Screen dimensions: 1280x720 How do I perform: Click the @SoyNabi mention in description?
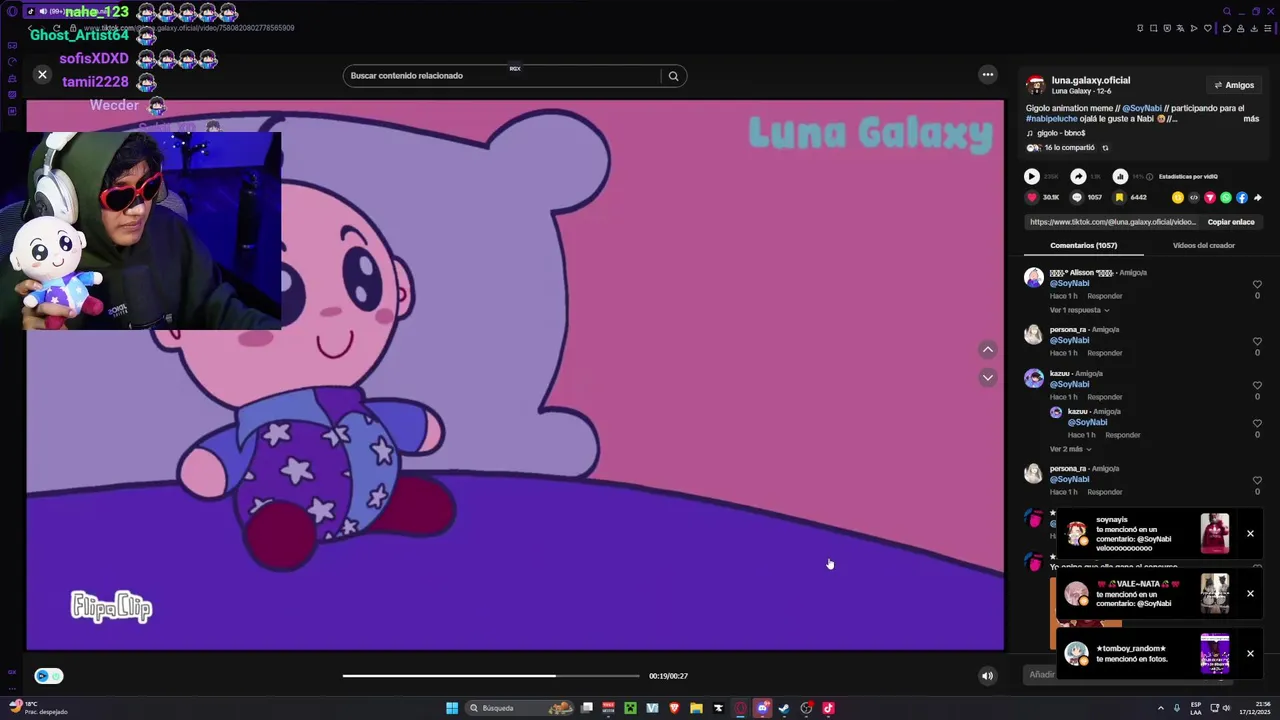1142,108
